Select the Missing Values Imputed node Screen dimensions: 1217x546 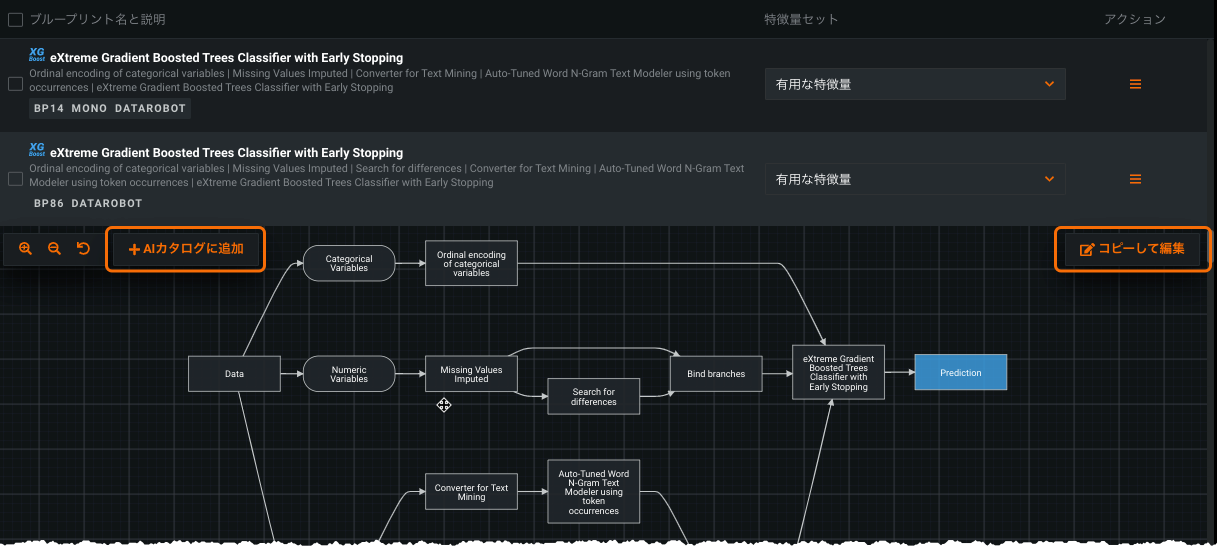(471, 374)
